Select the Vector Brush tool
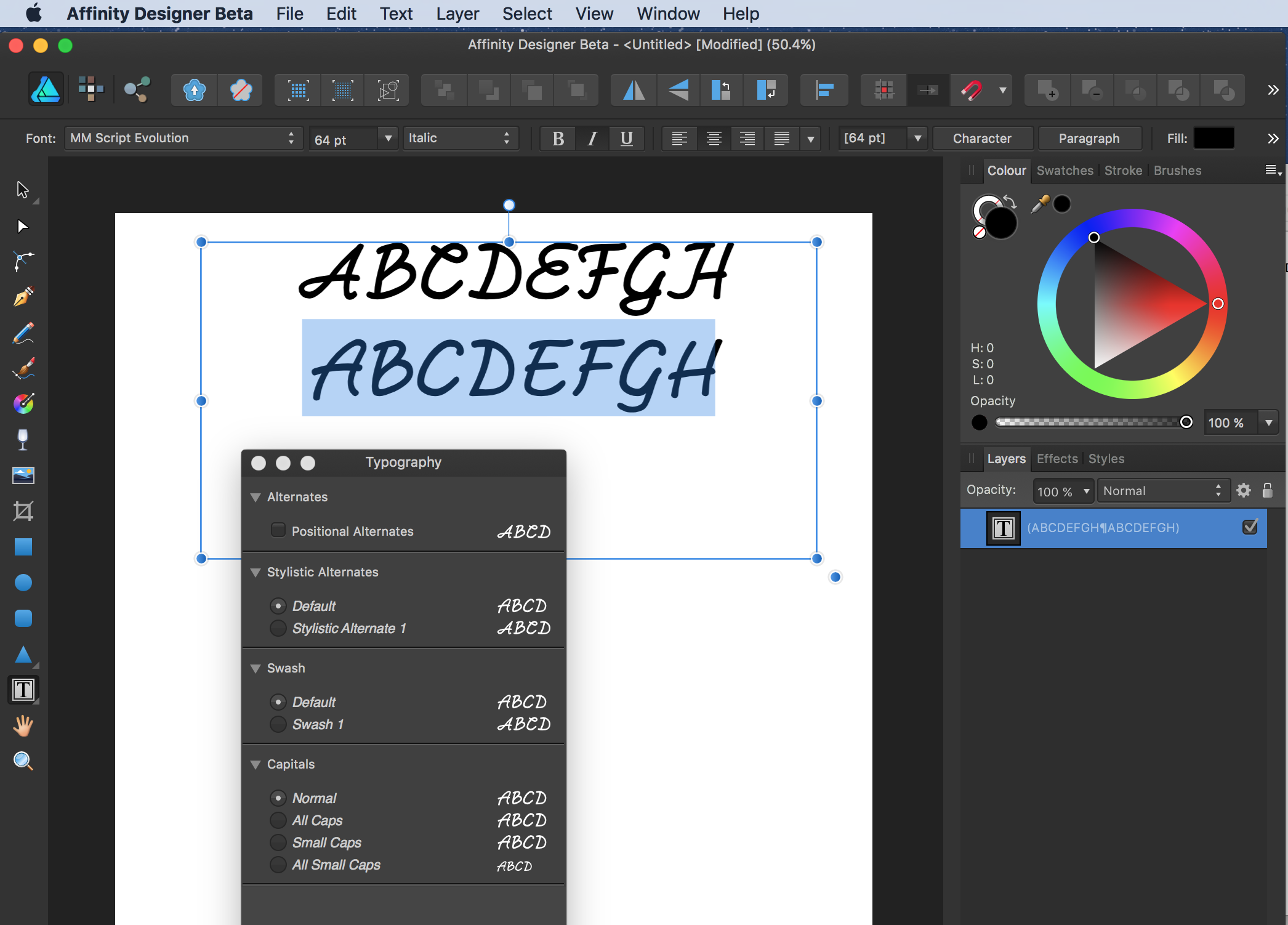Viewport: 1288px width, 925px height. coord(23,368)
